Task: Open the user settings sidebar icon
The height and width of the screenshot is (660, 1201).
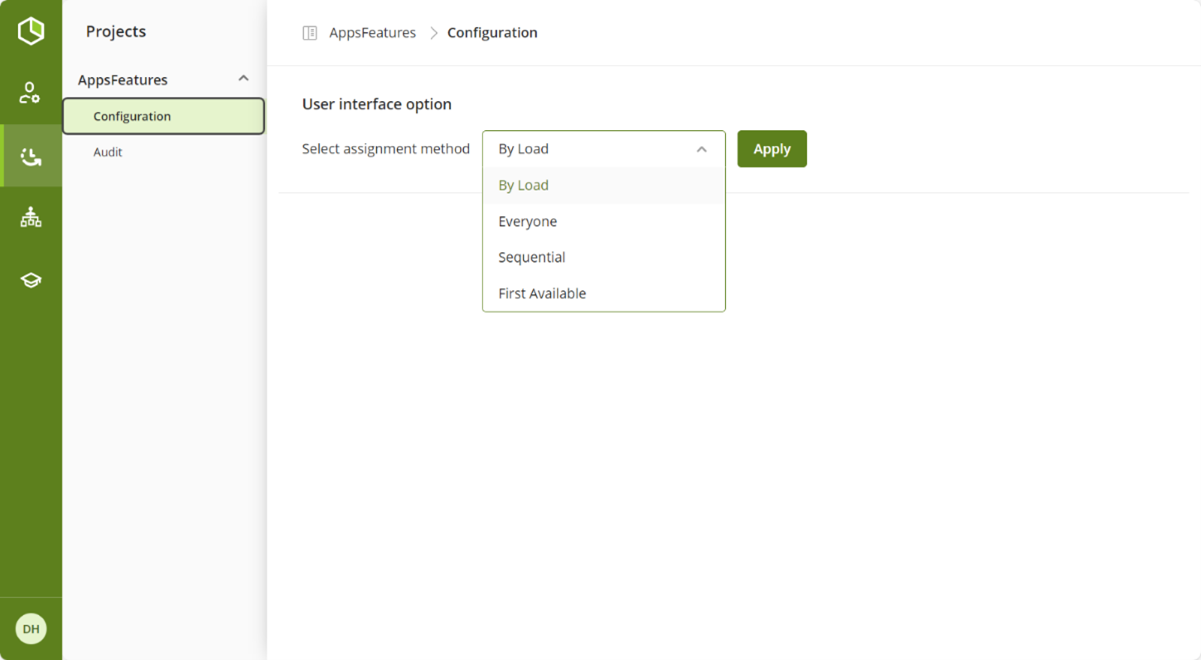Action: [31, 93]
